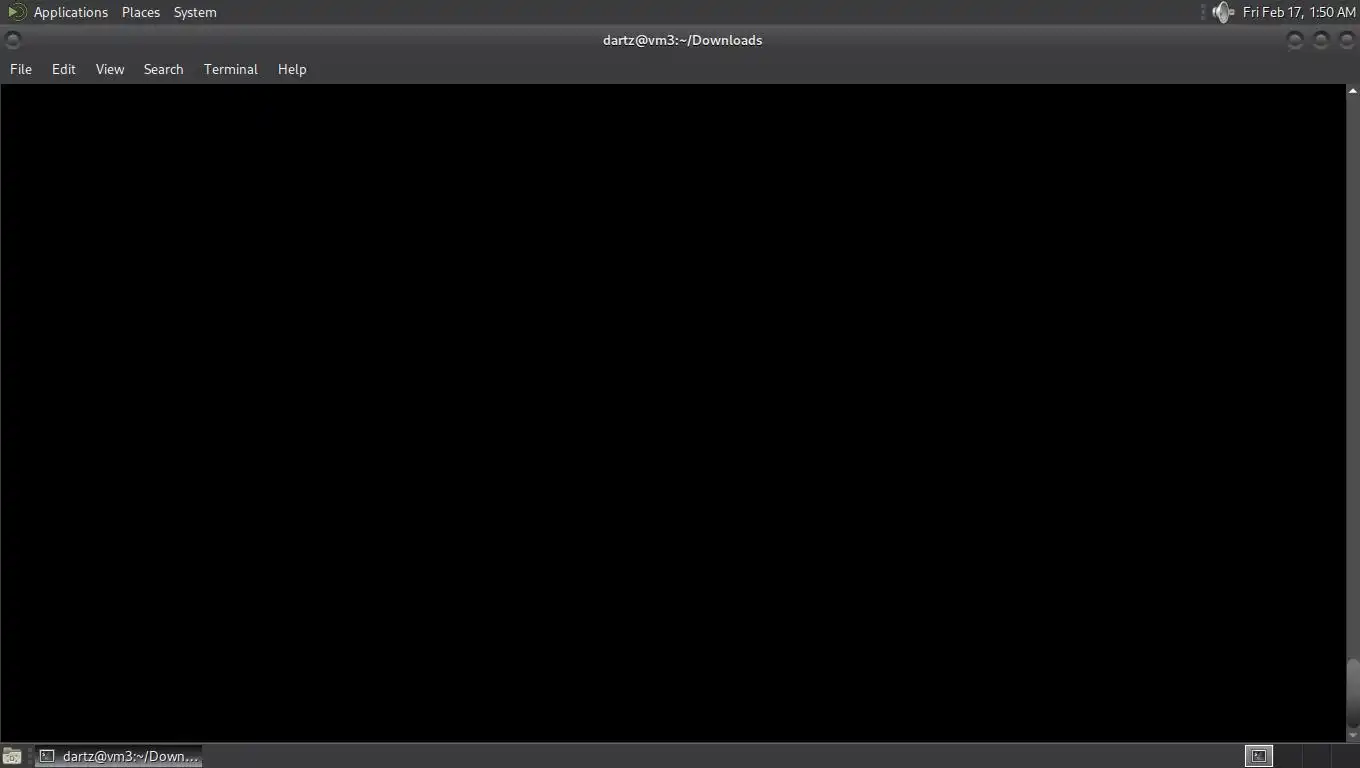
Task: Open the clock showing Fri Feb 17
Action: pos(1299,12)
